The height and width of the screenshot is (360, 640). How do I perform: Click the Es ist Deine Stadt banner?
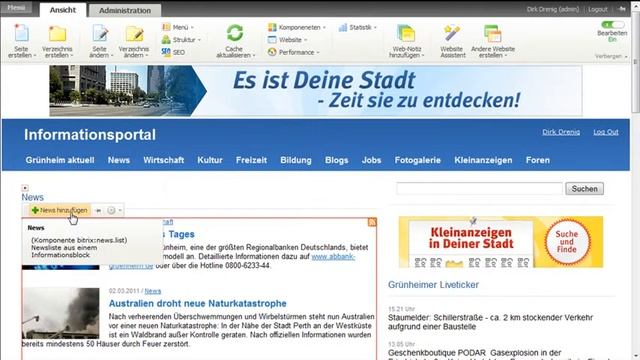tap(316, 91)
